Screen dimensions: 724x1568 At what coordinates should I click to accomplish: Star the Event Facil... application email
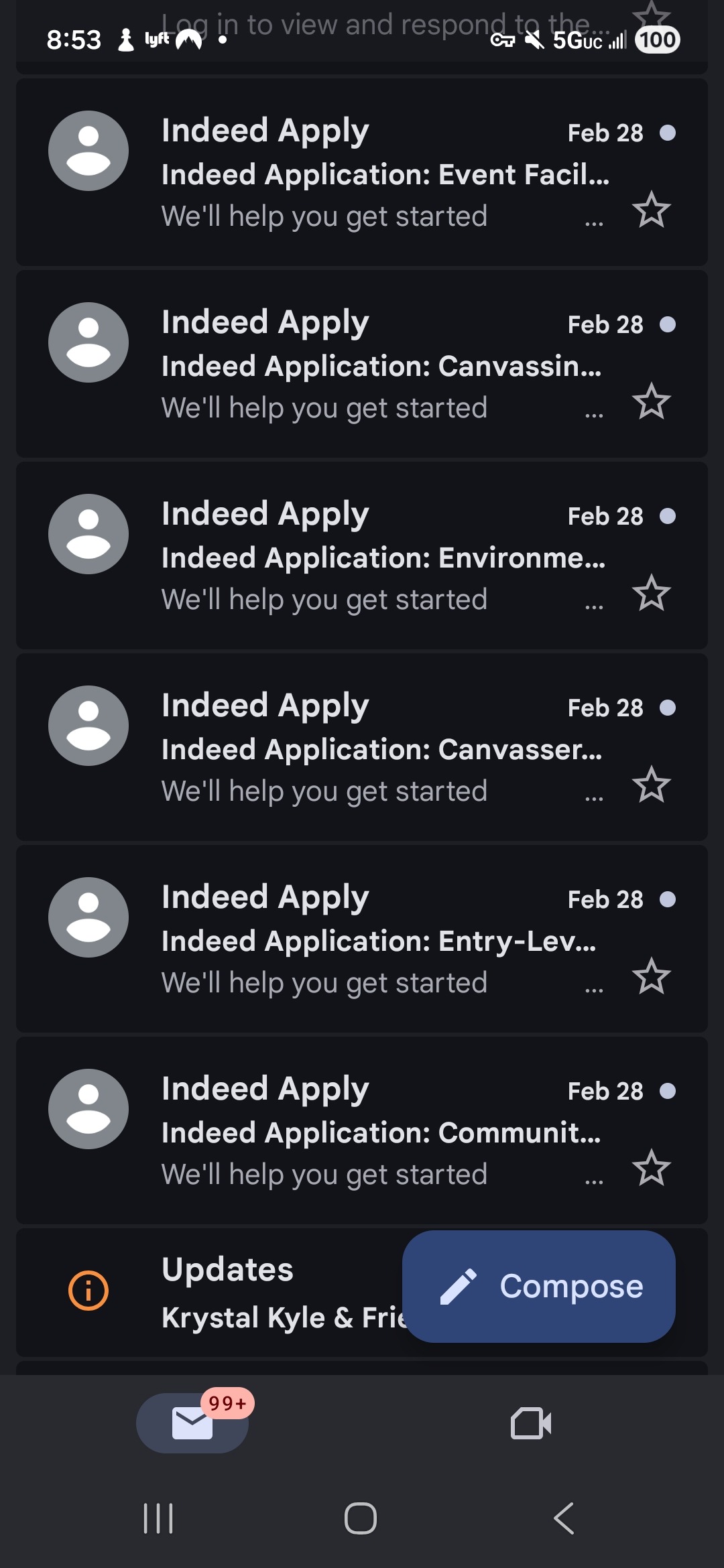click(x=651, y=210)
